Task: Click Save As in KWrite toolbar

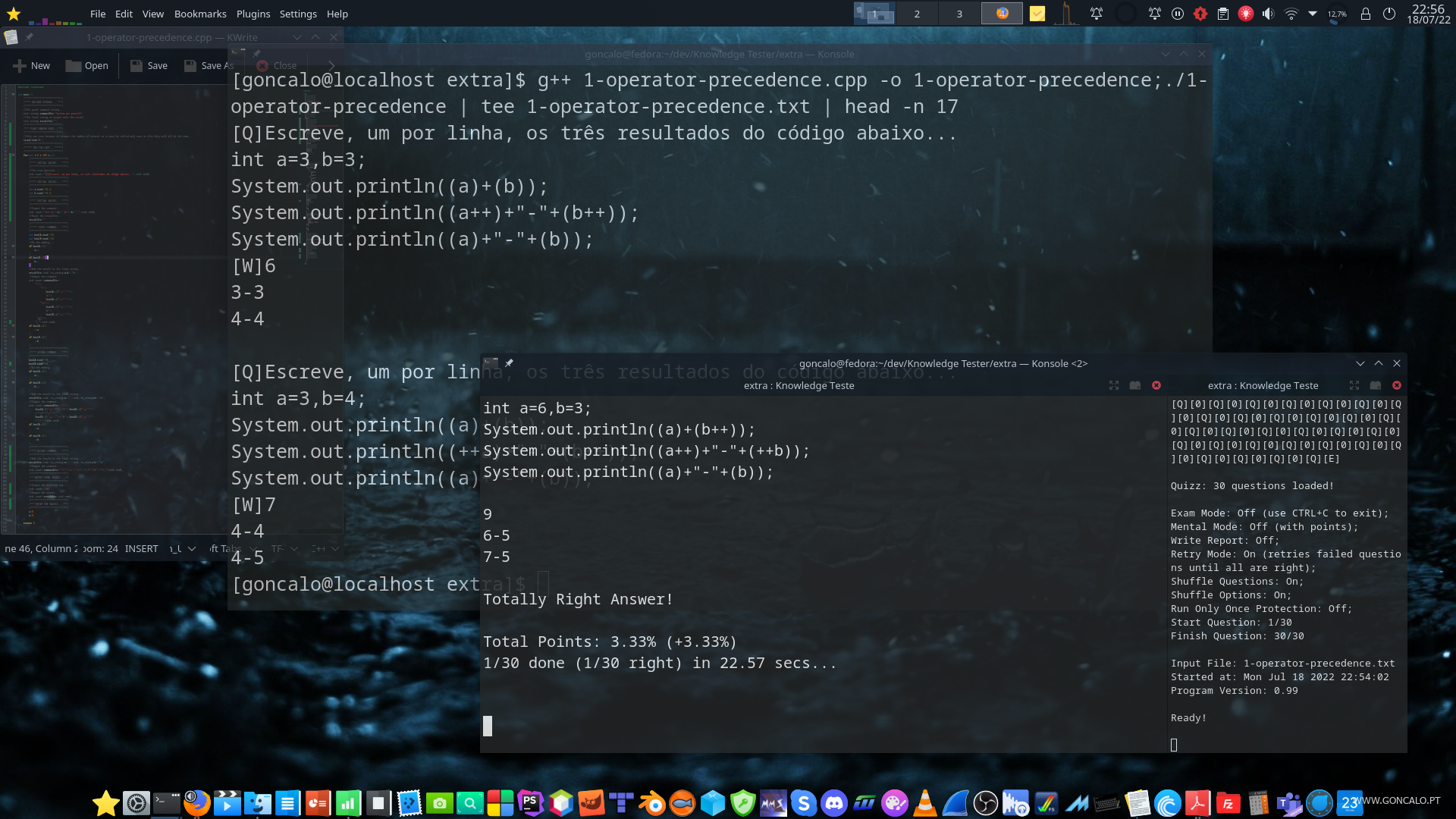Action: point(209,66)
